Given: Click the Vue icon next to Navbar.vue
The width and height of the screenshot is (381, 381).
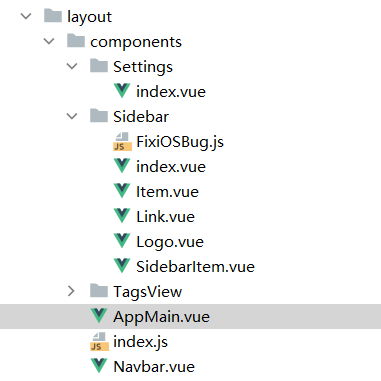Looking at the screenshot, I should click(99, 366).
